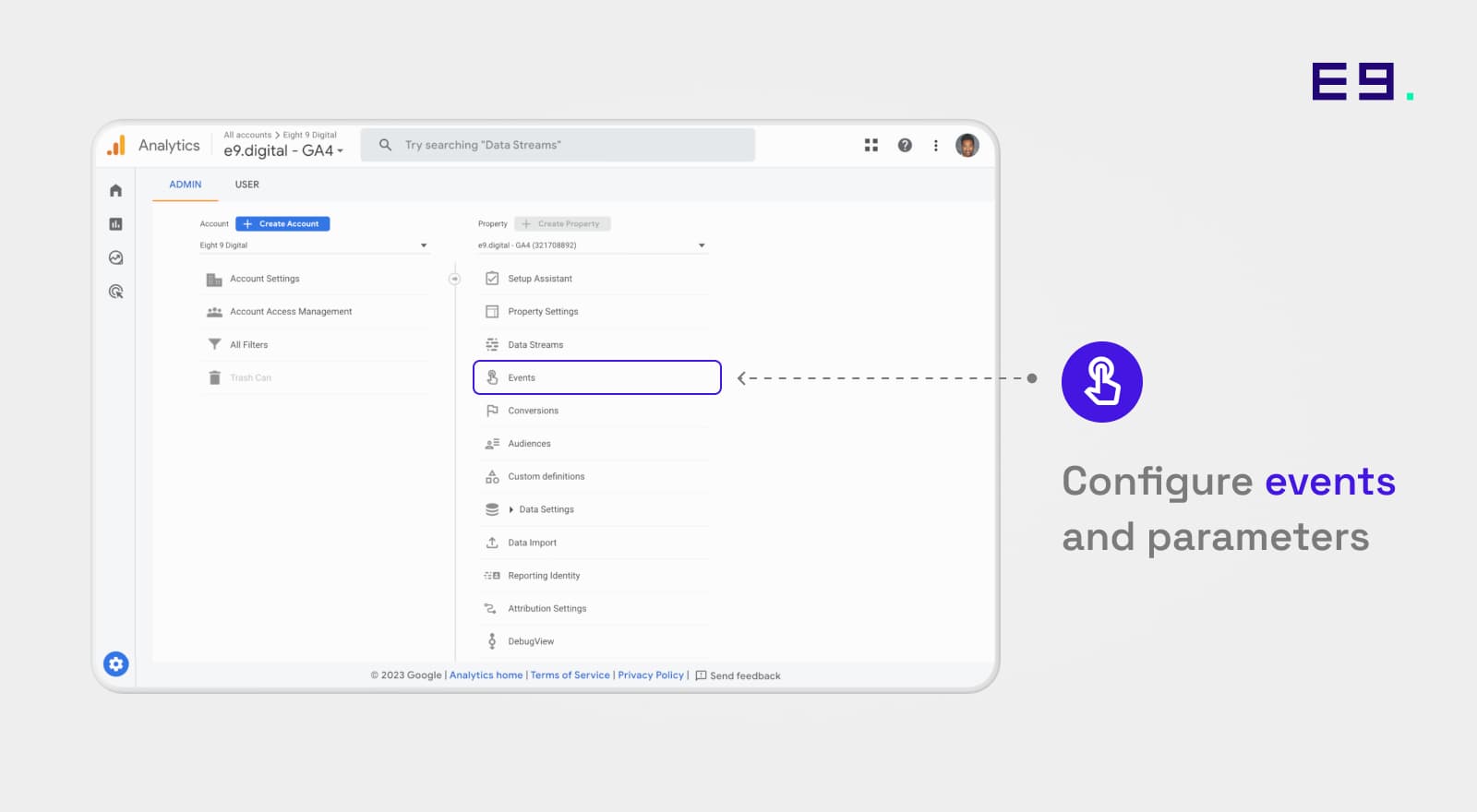Click the DebugView icon

point(492,641)
